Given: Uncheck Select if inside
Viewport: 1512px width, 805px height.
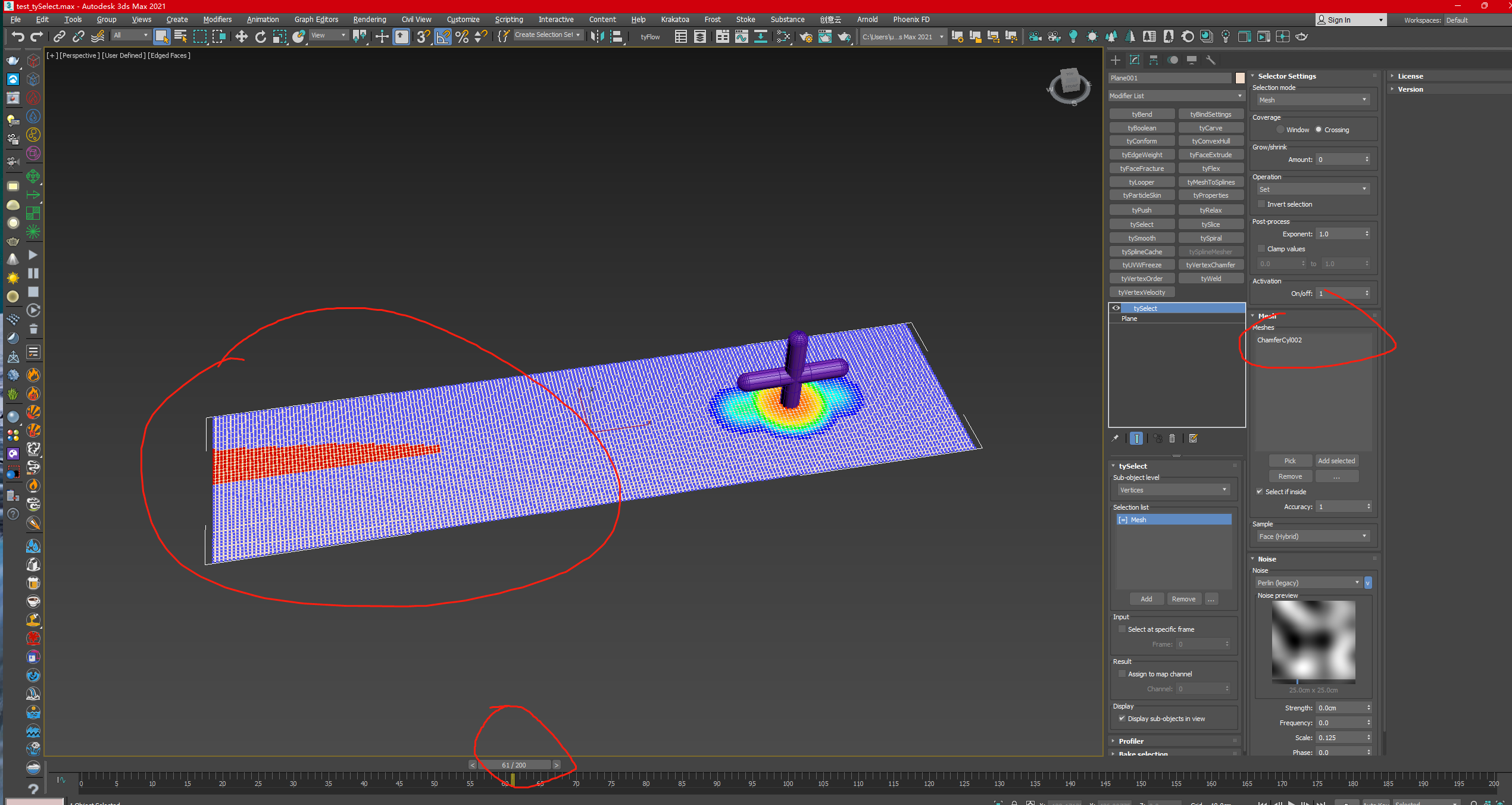Looking at the screenshot, I should (1260, 492).
